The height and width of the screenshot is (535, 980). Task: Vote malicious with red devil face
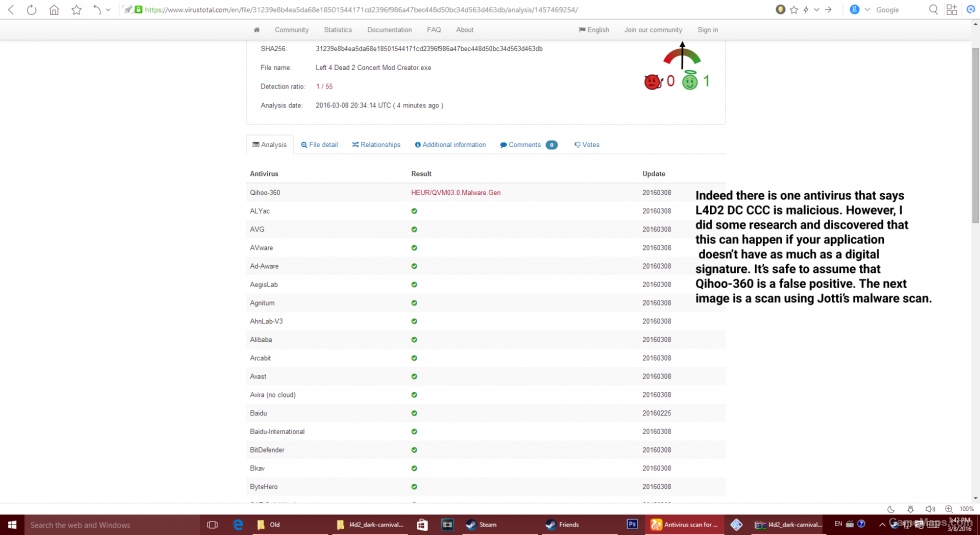click(652, 81)
